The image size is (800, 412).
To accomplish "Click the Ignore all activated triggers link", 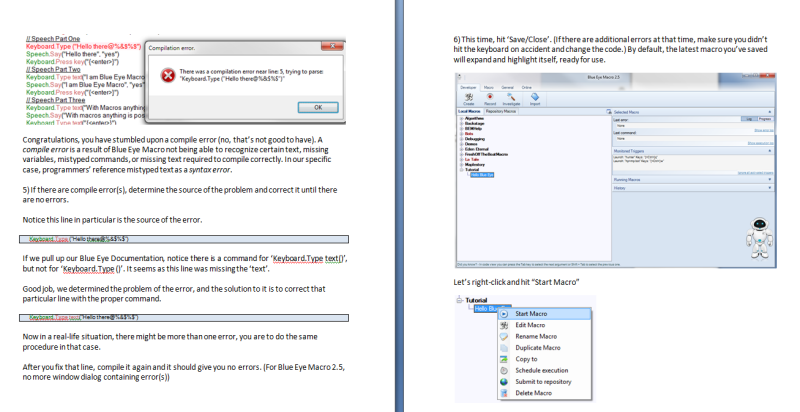I will [x=755, y=172].
